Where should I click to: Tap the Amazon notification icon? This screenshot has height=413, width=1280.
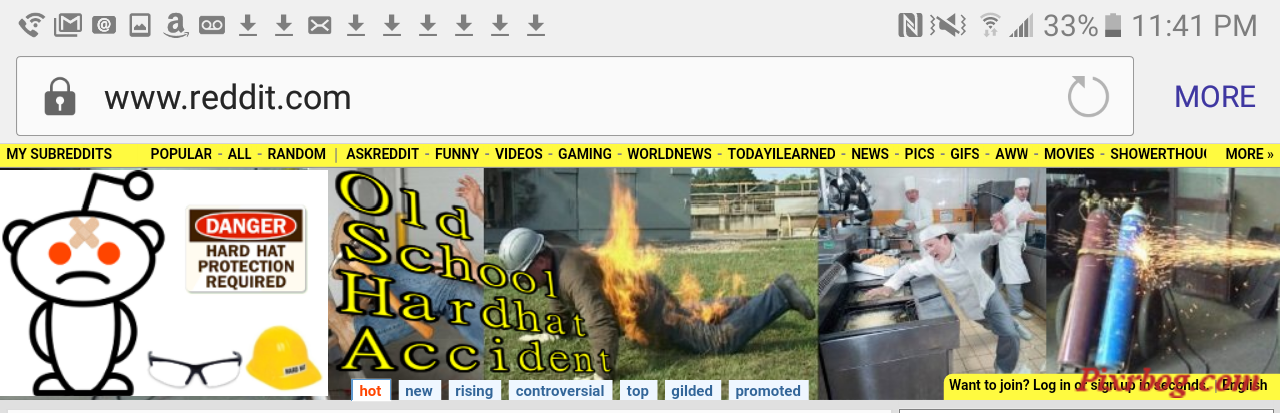click(x=176, y=25)
